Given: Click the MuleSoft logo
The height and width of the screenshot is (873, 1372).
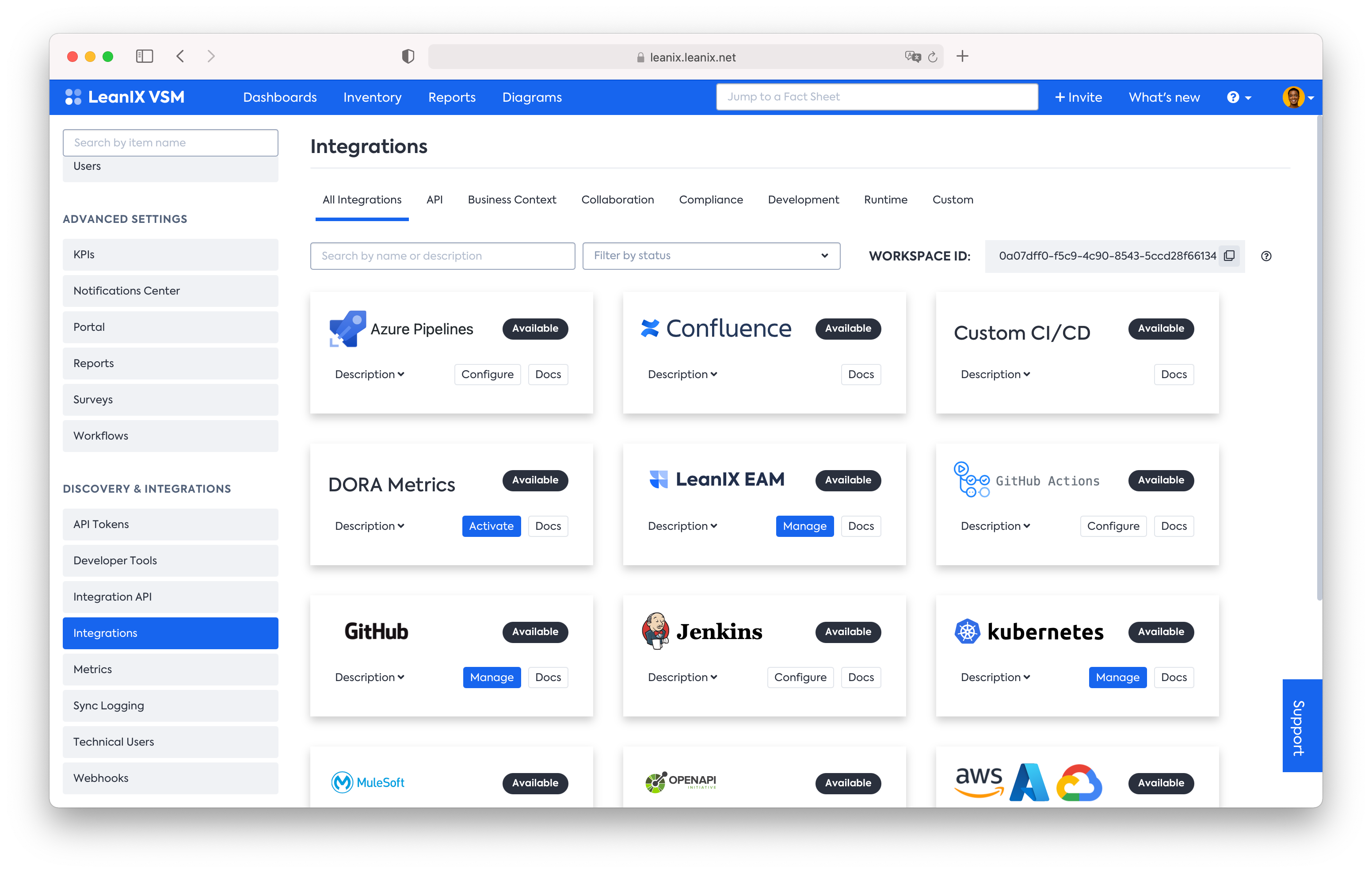Looking at the screenshot, I should point(368,783).
